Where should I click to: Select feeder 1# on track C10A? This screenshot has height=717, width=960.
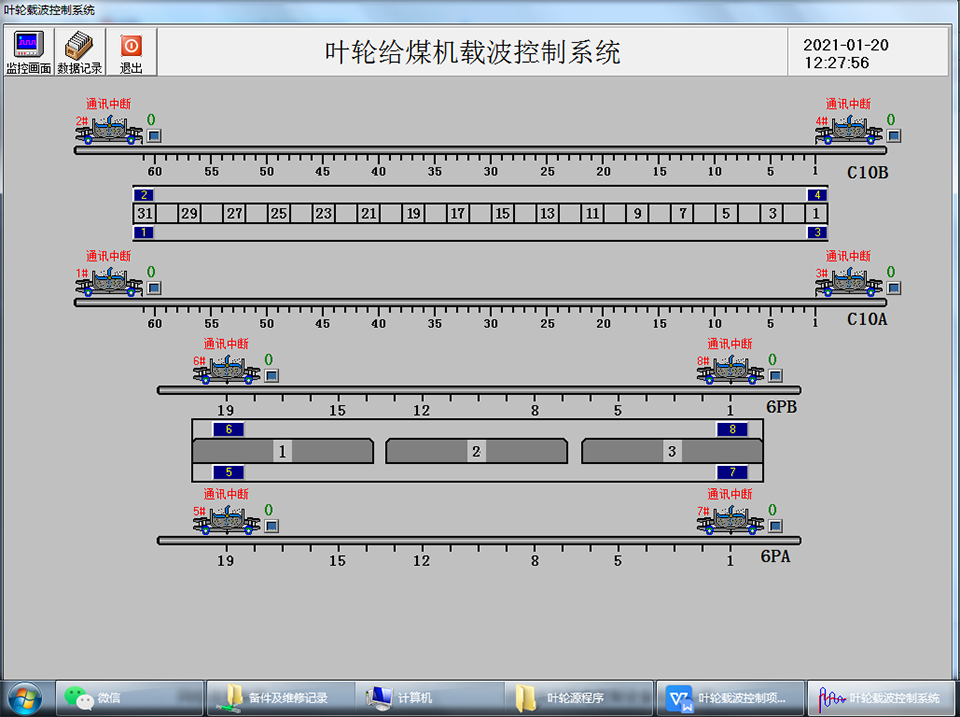[x=109, y=282]
